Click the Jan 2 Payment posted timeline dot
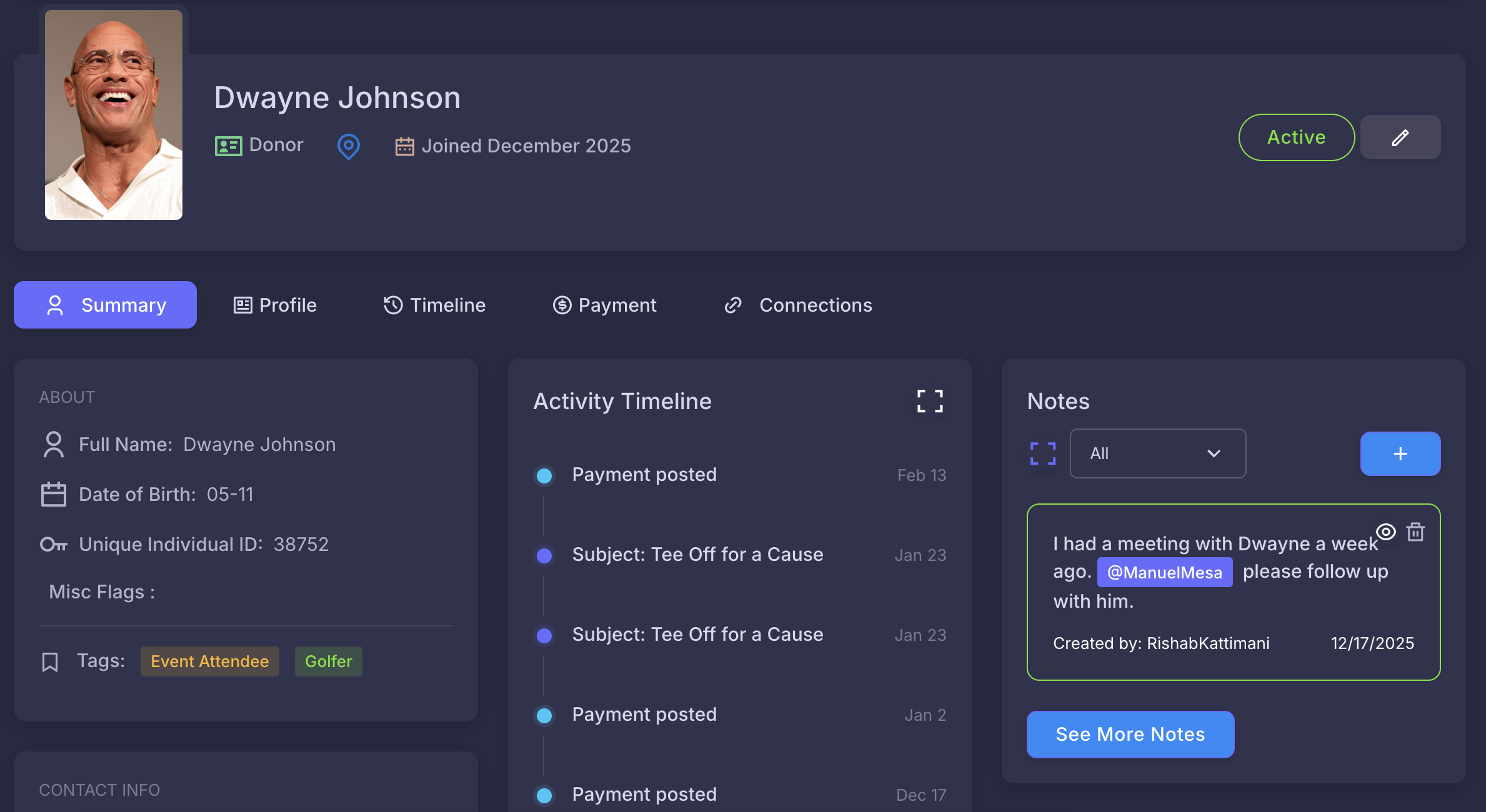 click(x=544, y=715)
